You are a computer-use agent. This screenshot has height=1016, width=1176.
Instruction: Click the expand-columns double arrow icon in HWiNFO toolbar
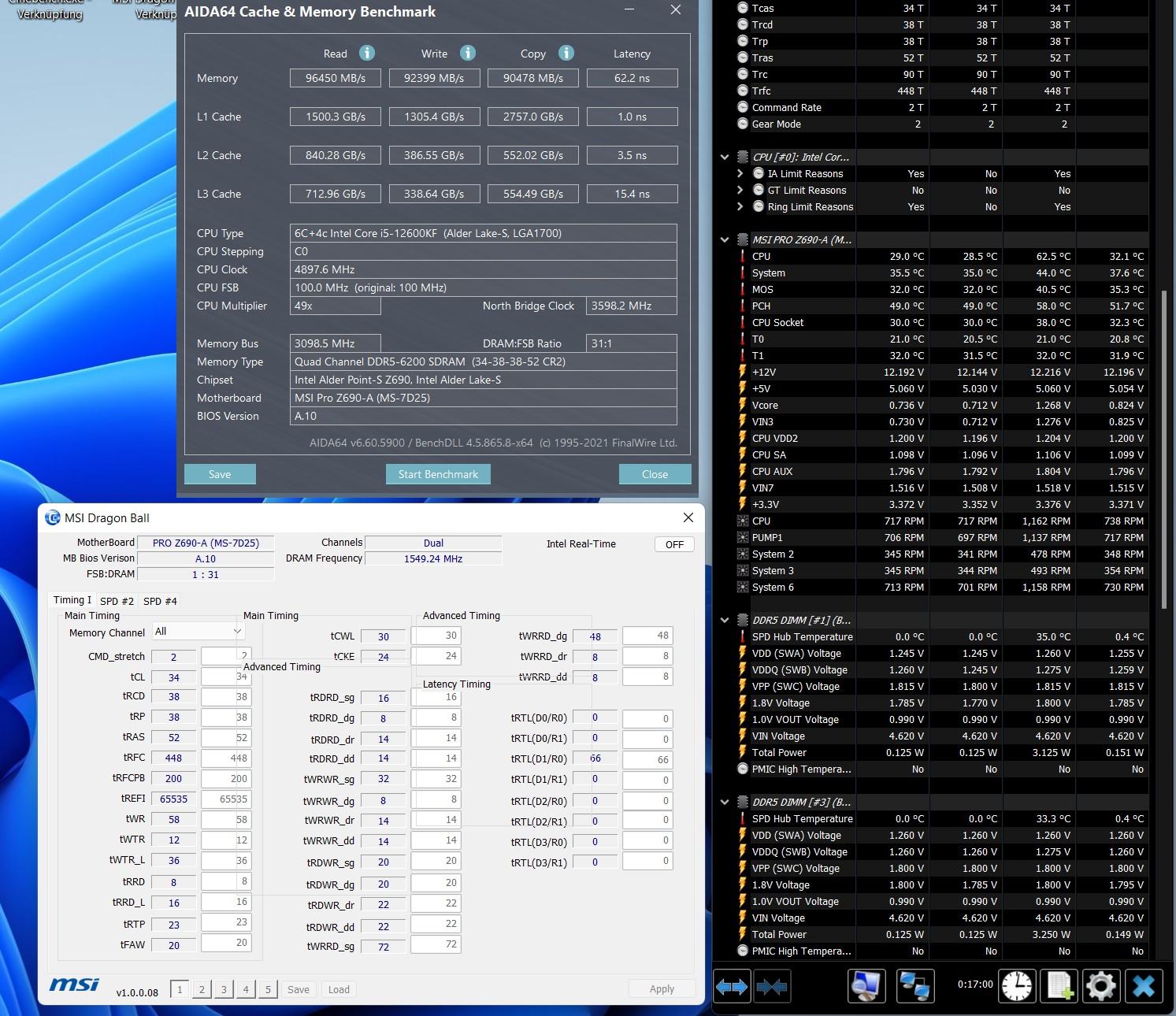point(732,986)
